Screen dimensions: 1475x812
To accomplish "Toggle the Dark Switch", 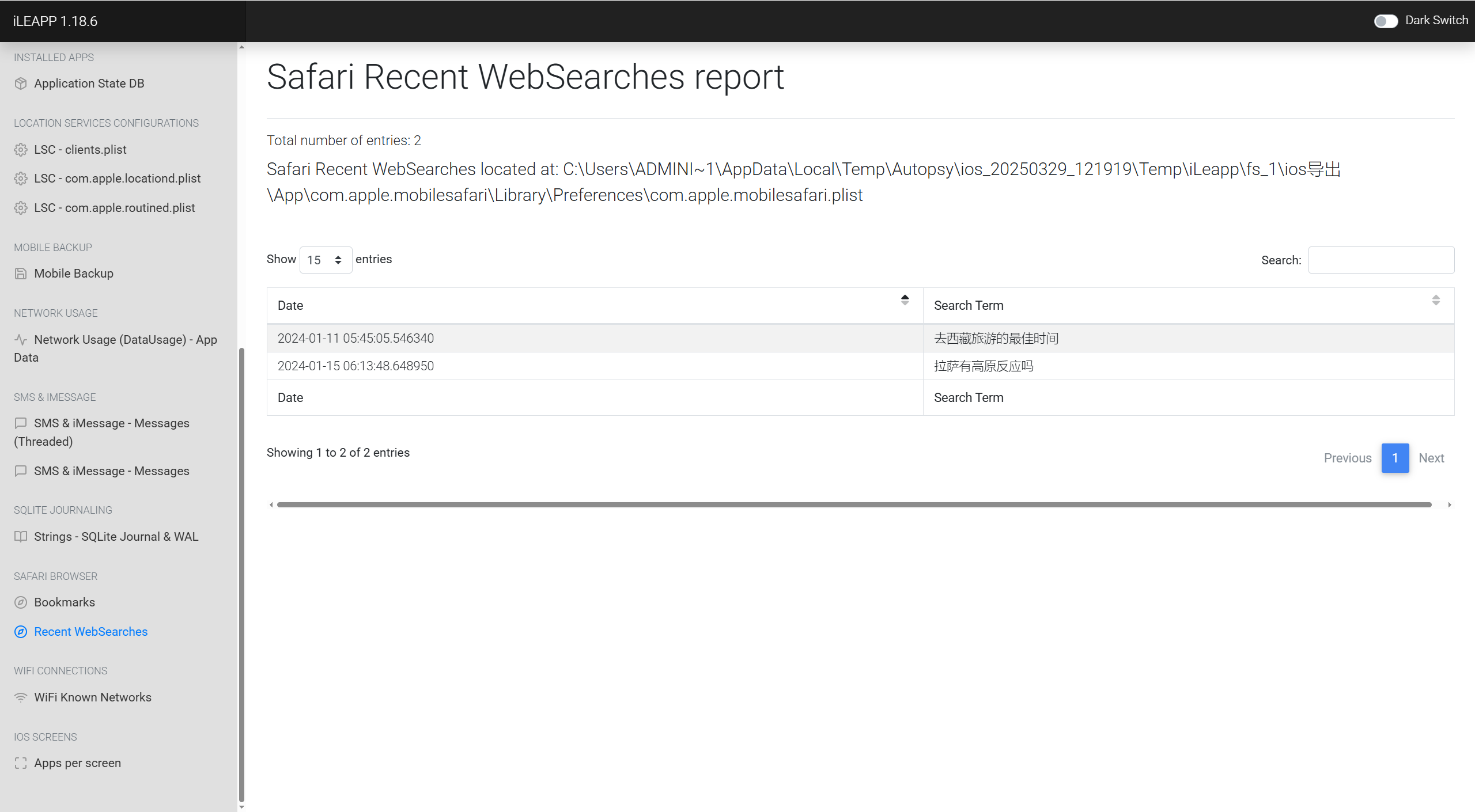I will tap(1386, 21).
